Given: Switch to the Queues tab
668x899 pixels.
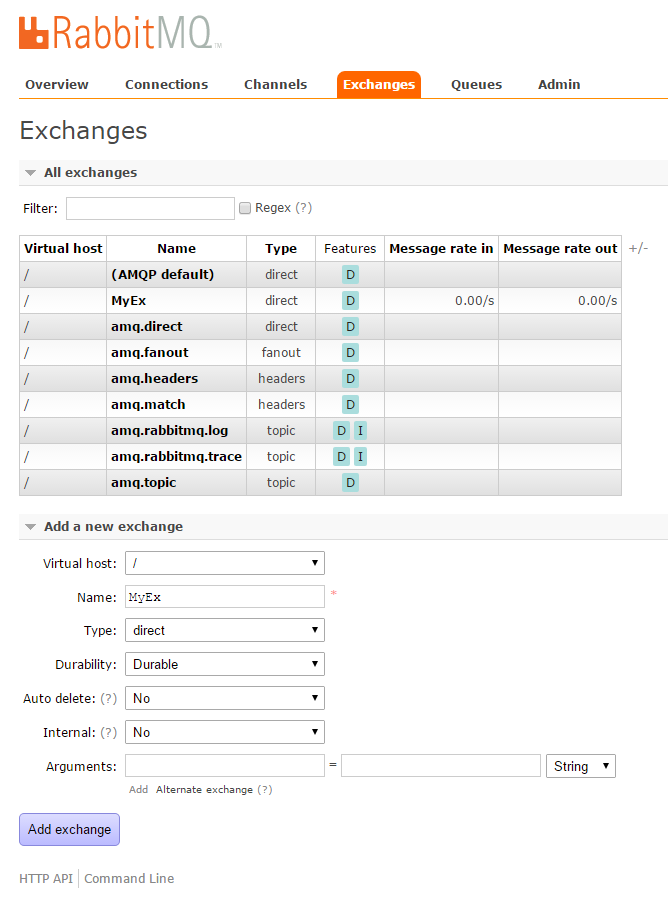Looking at the screenshot, I should pos(476,85).
